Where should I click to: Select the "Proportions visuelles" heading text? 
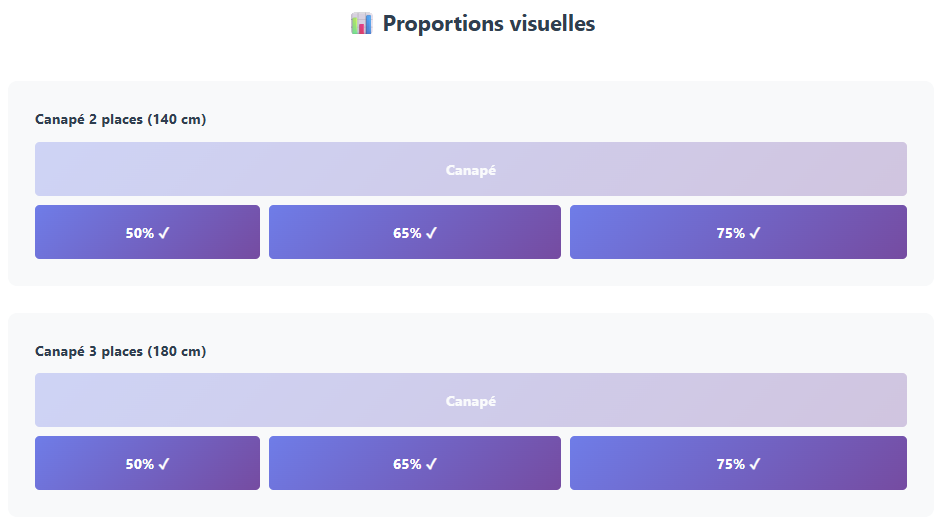pos(489,23)
